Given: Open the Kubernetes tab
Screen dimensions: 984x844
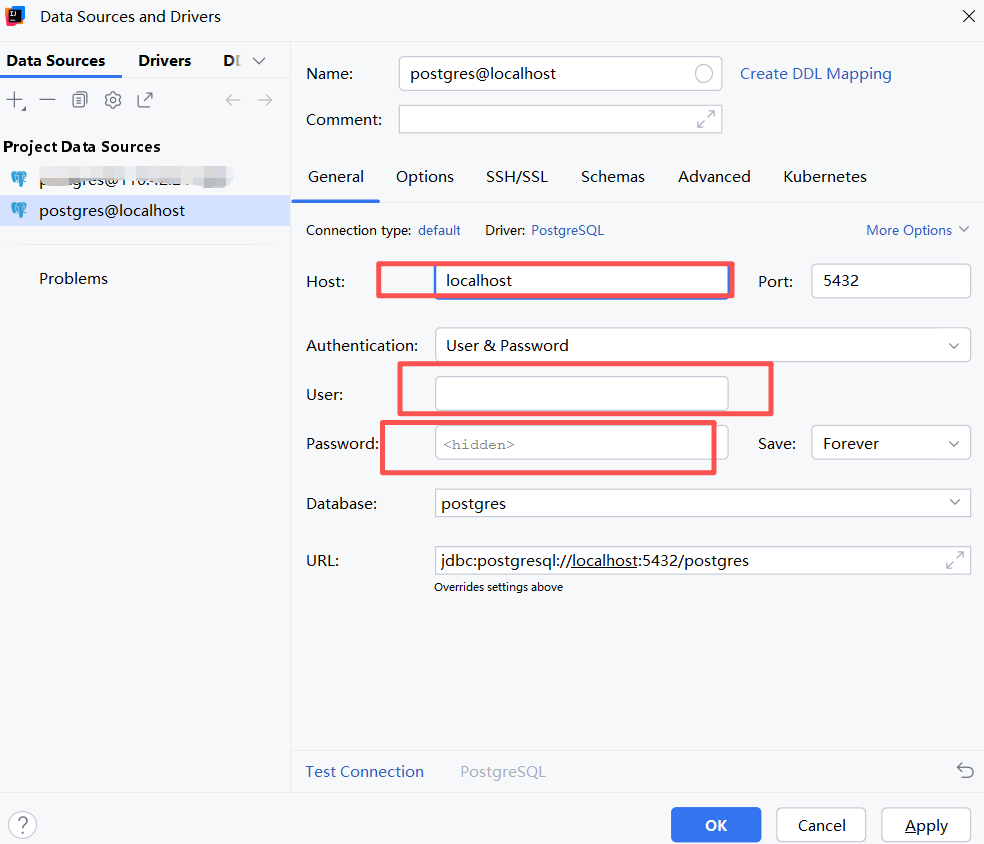Looking at the screenshot, I should pyautogui.click(x=825, y=177).
